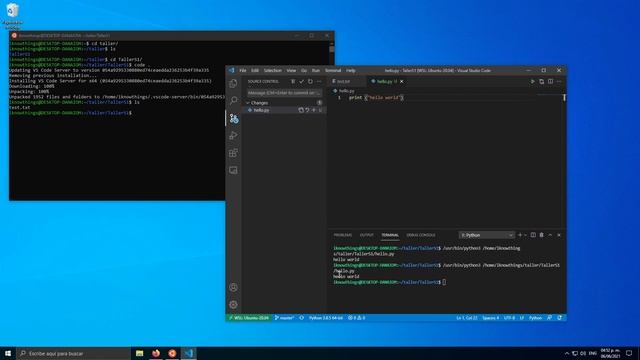
Task: Open source control More Actions menu
Action: pyautogui.click(x=319, y=82)
